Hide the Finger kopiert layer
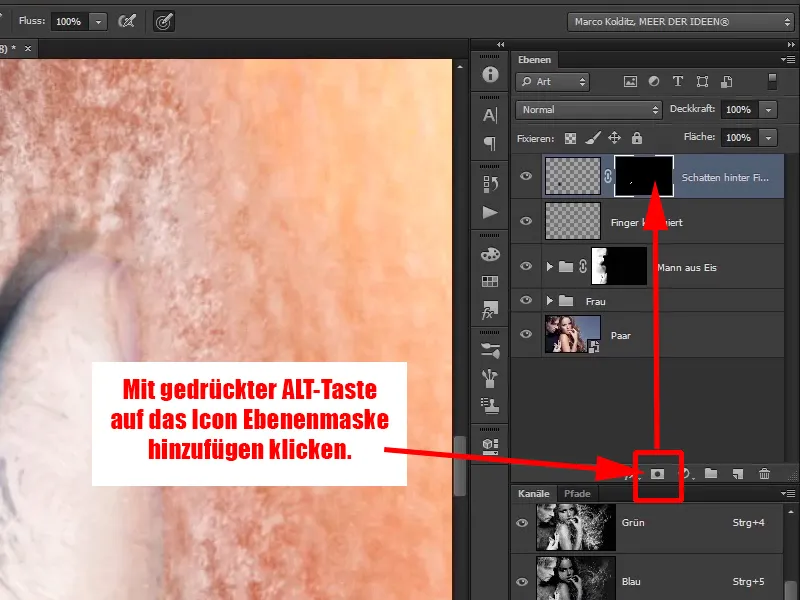The image size is (800, 600). [x=526, y=221]
